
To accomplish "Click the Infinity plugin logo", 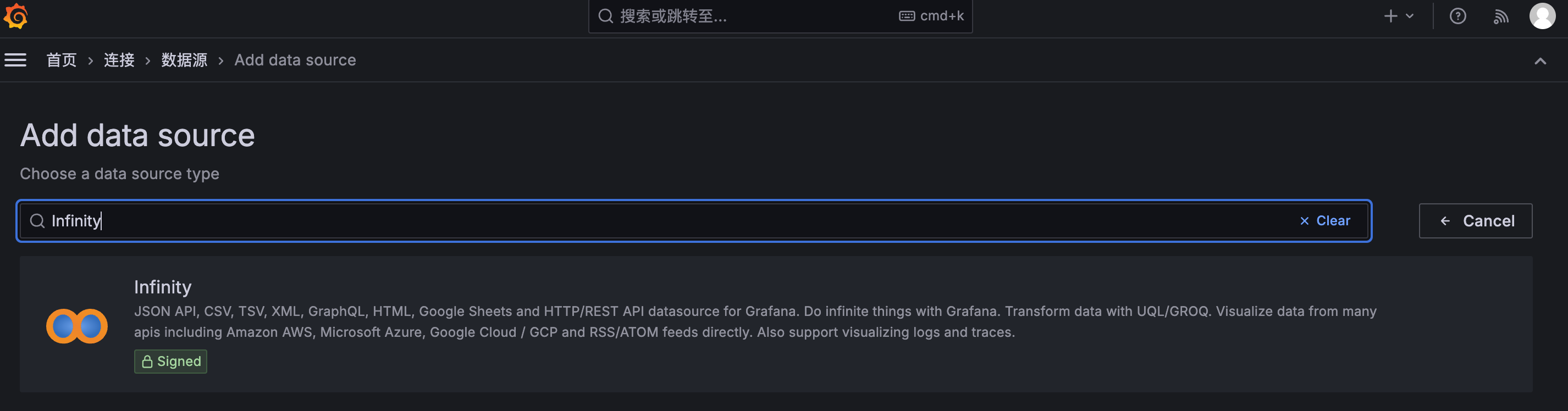I will [x=77, y=326].
